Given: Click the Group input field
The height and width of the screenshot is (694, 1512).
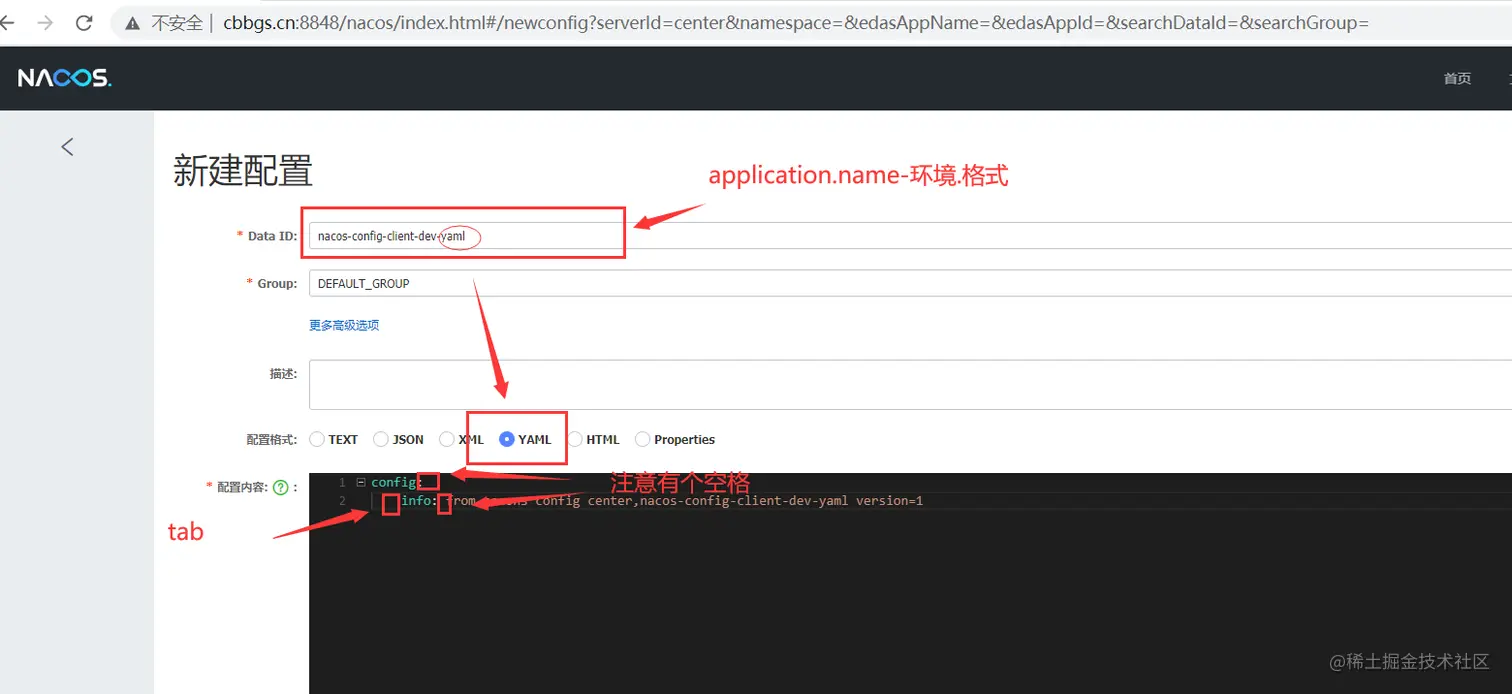Looking at the screenshot, I should pos(910,284).
